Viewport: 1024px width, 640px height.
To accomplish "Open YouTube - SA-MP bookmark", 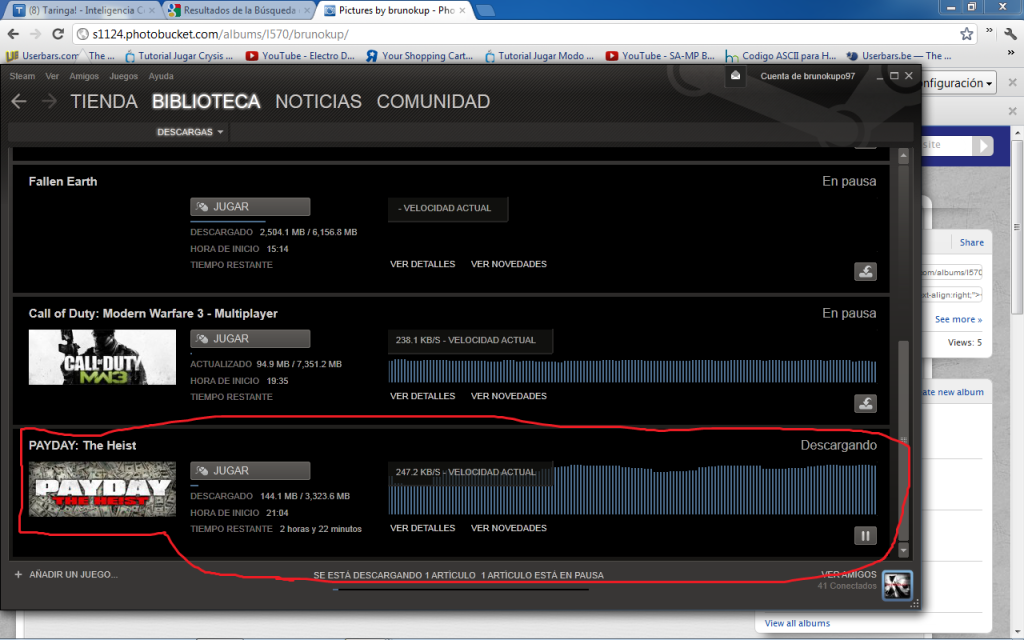I will pos(660,56).
